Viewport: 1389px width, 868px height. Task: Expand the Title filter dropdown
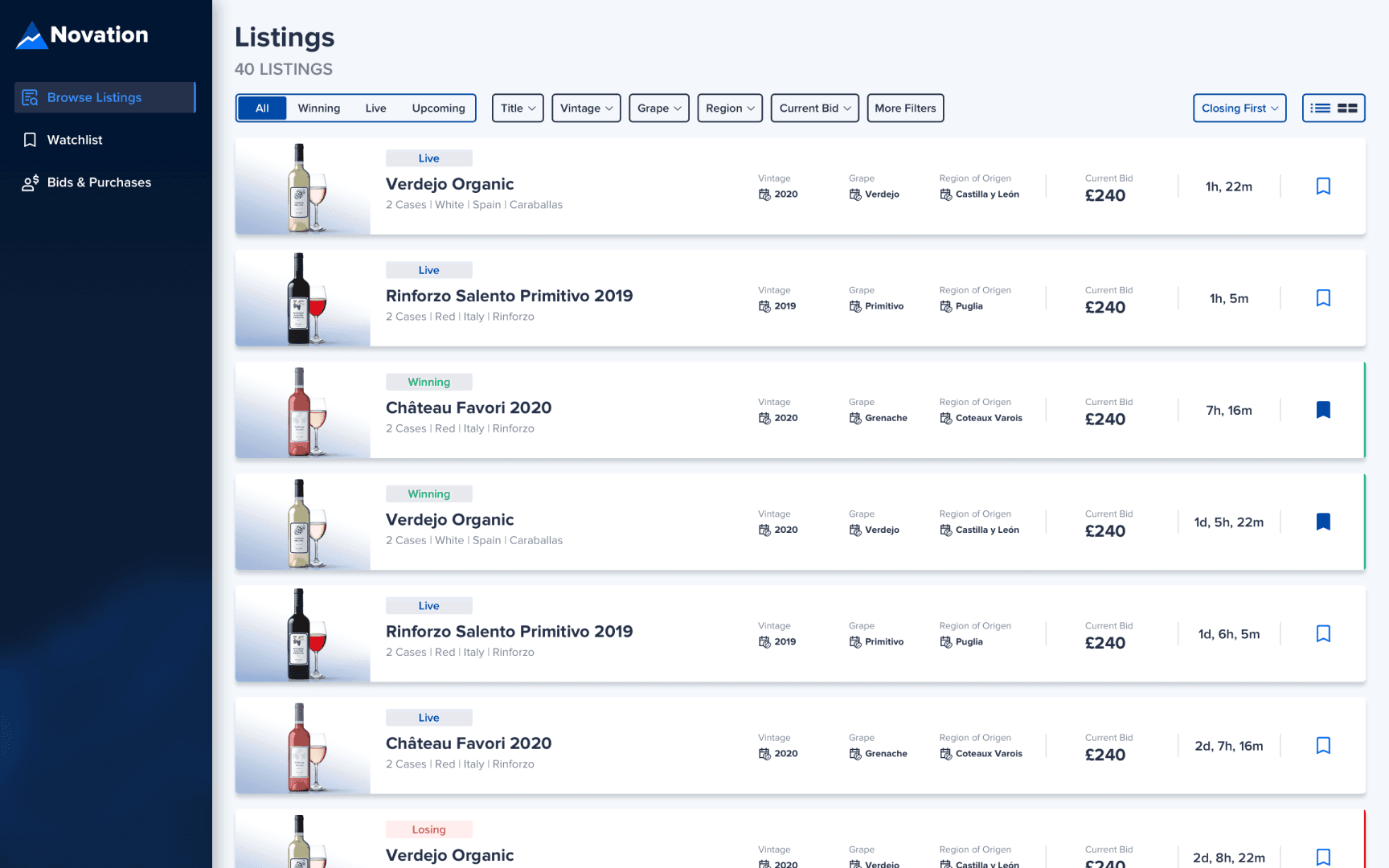click(518, 108)
